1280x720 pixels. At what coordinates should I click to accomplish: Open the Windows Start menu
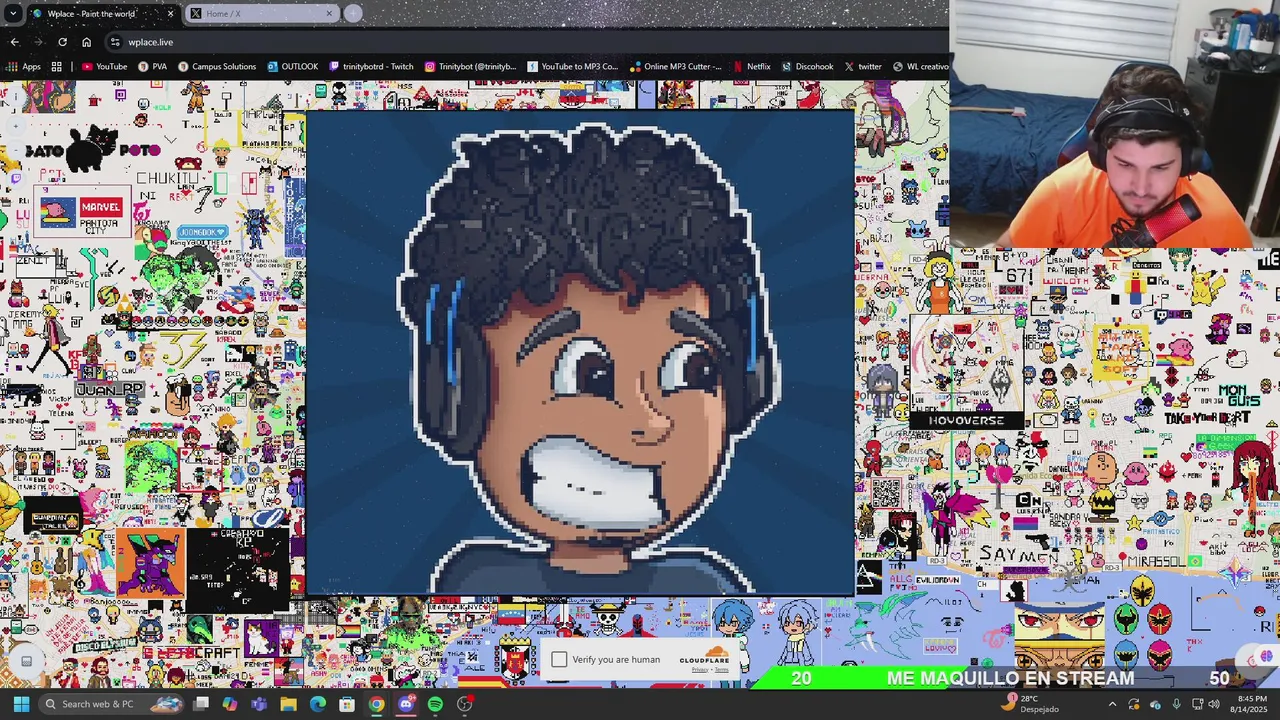[x=21, y=704]
